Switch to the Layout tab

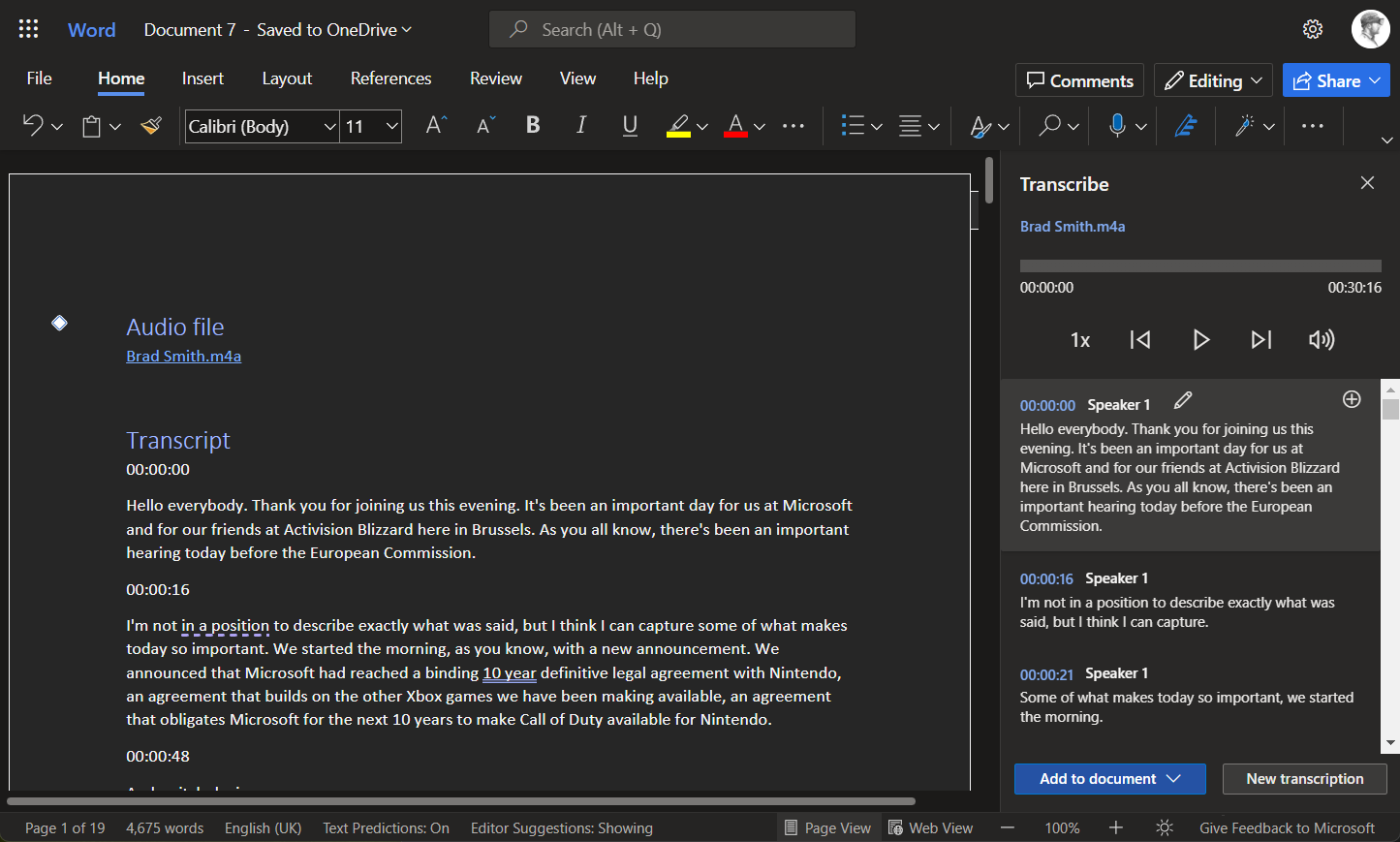(x=287, y=78)
